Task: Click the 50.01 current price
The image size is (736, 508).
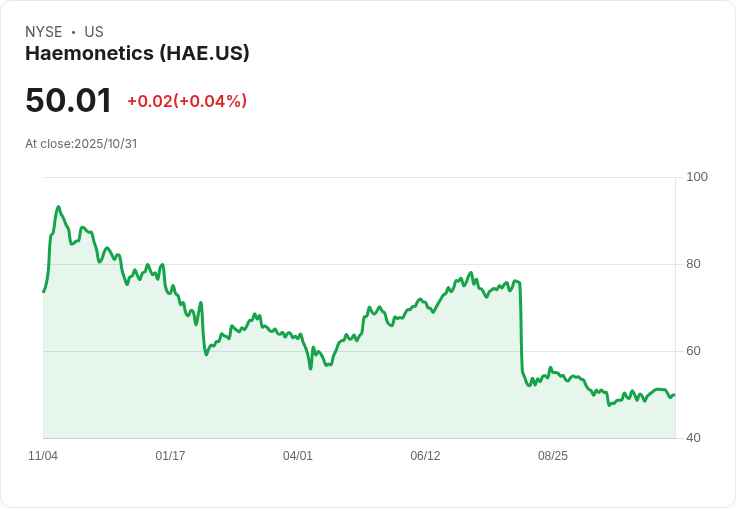Action: 68,101
